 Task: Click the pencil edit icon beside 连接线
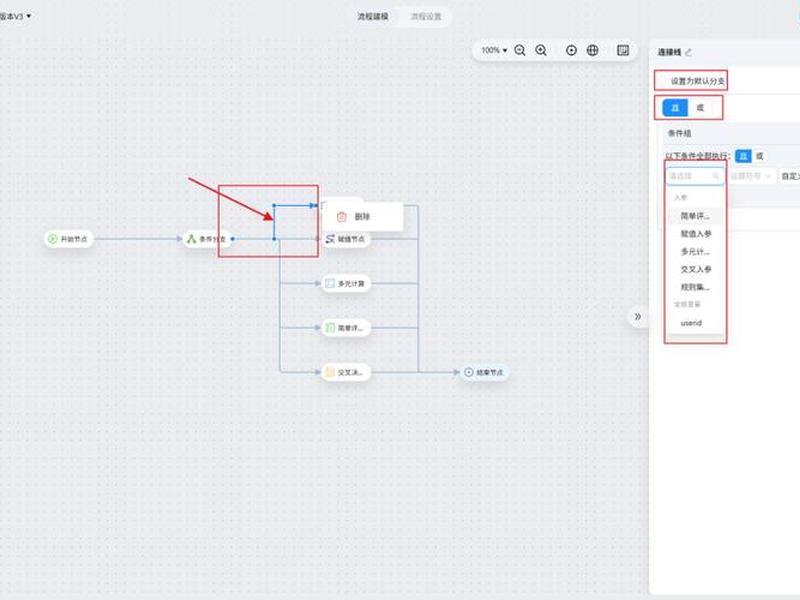click(688, 52)
